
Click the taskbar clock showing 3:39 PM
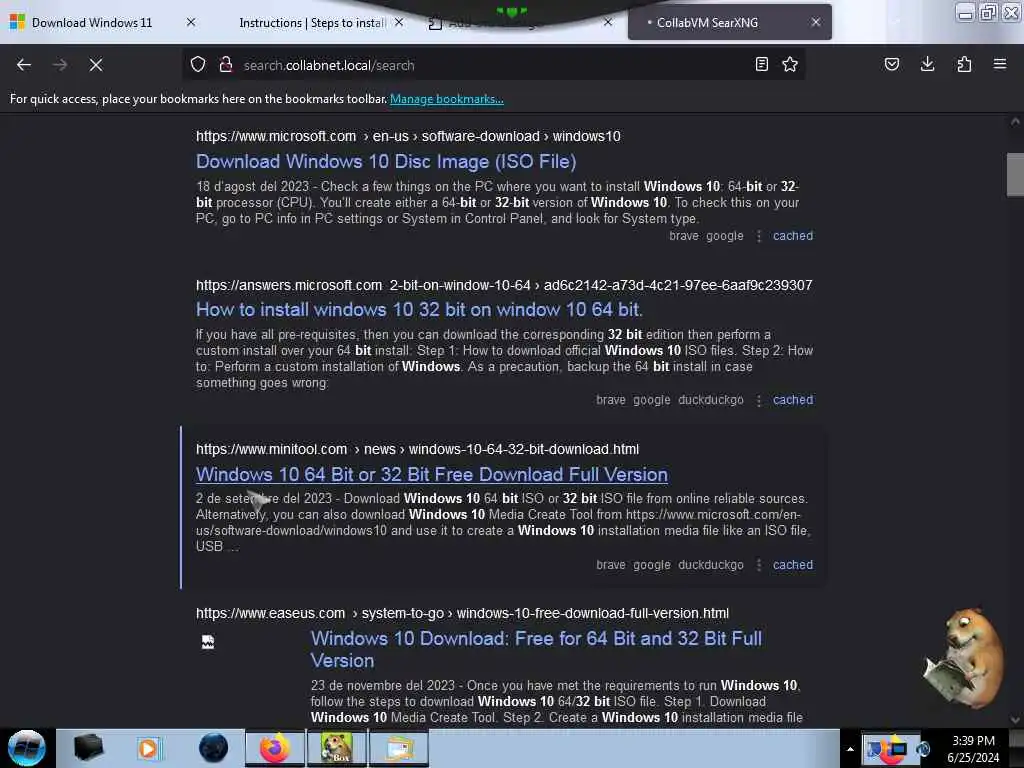[x=974, y=749]
